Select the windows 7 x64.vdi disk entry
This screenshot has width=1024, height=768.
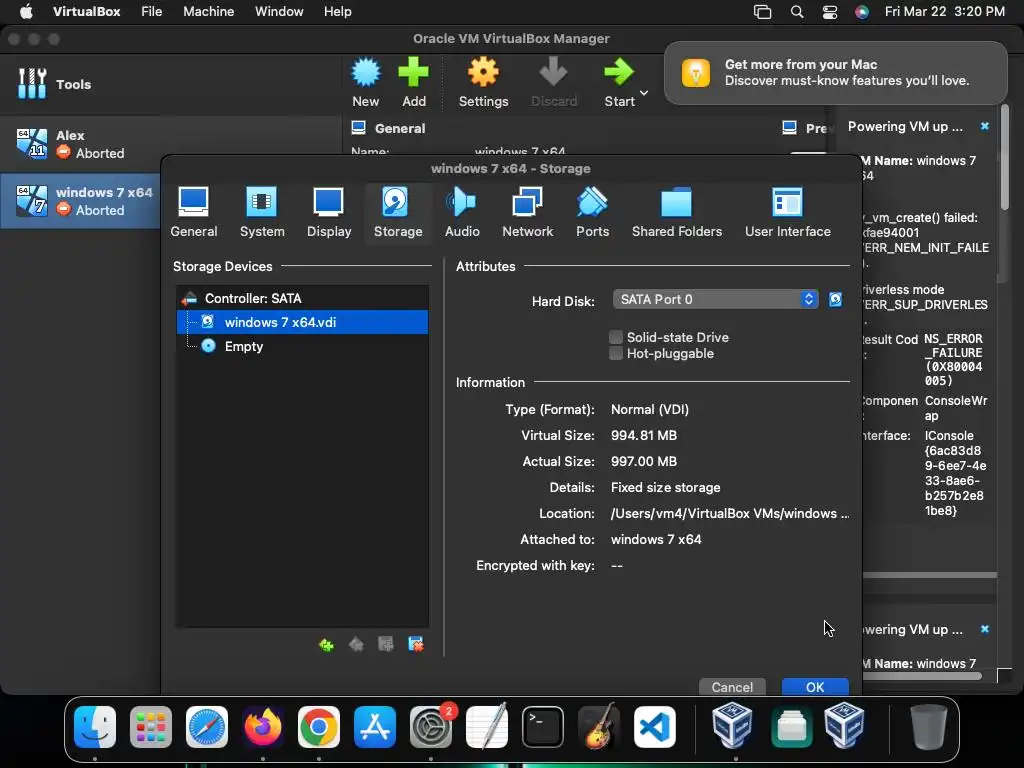click(x=302, y=322)
